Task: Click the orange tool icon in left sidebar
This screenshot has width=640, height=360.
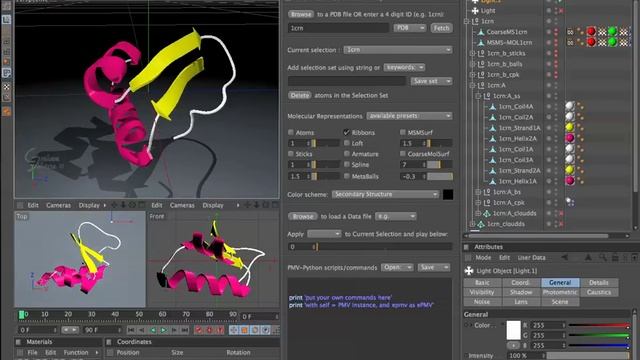Action: (x=7, y=111)
